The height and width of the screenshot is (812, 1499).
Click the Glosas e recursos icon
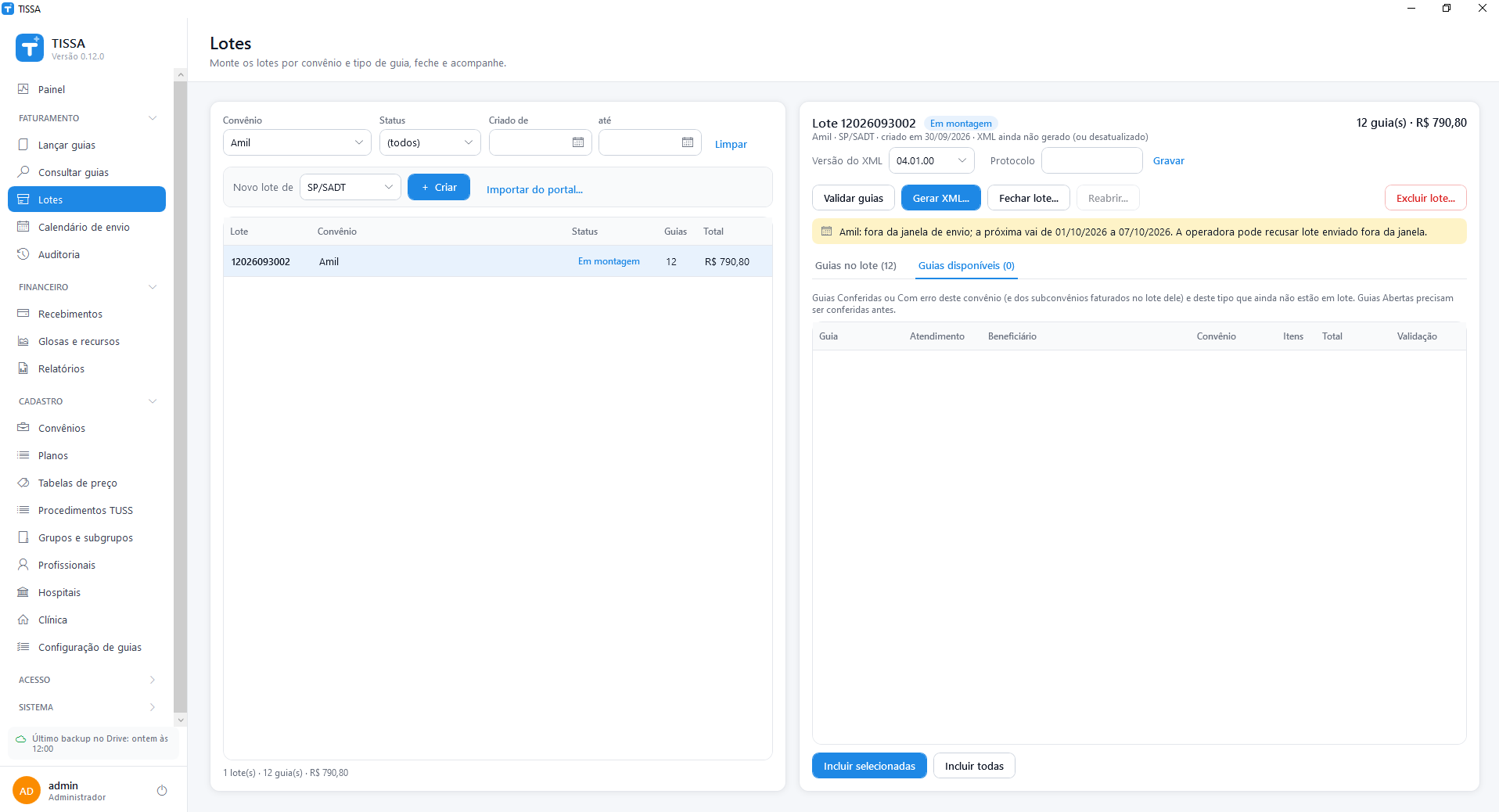point(23,341)
